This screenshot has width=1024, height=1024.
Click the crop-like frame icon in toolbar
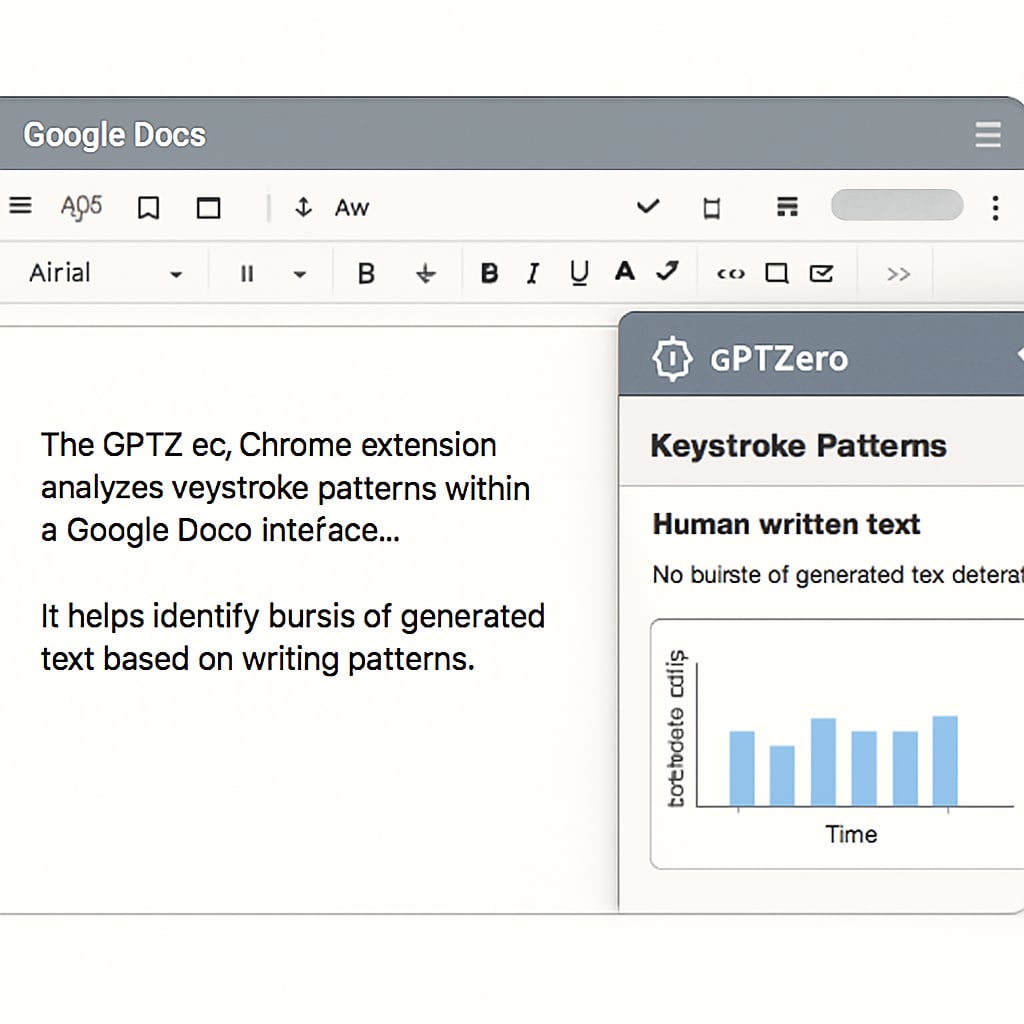pyautogui.click(x=712, y=208)
